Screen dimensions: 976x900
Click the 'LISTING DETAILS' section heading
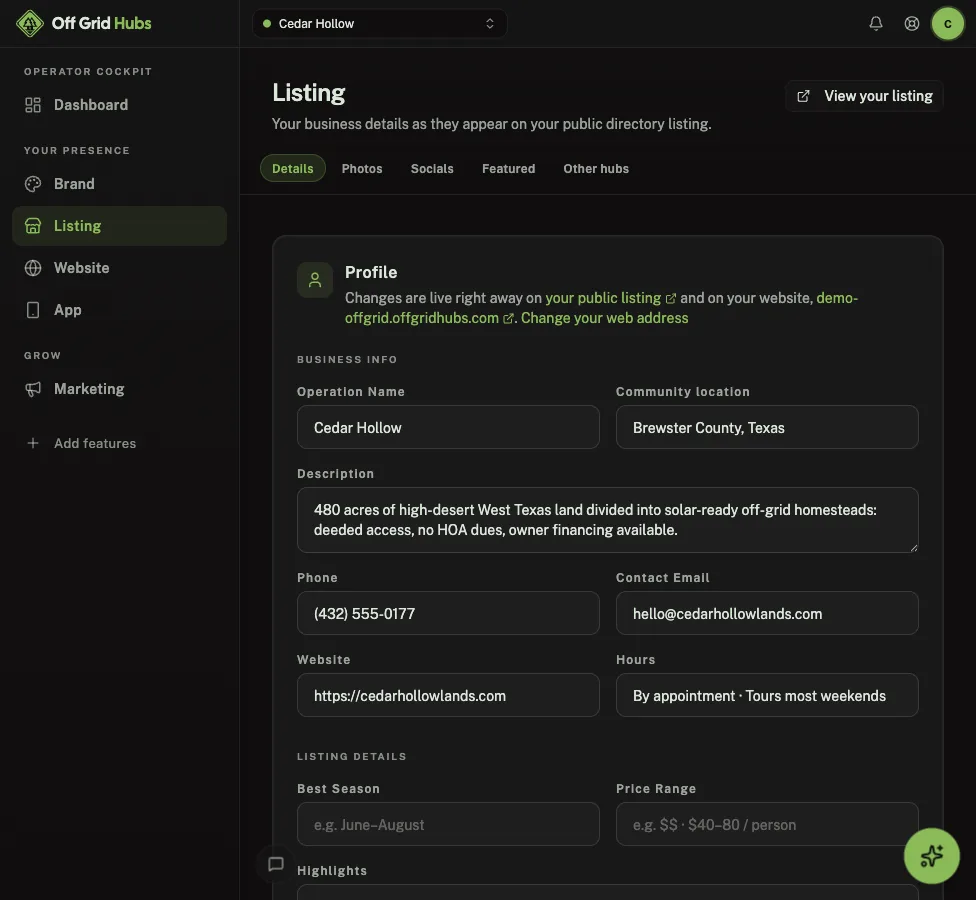click(352, 757)
